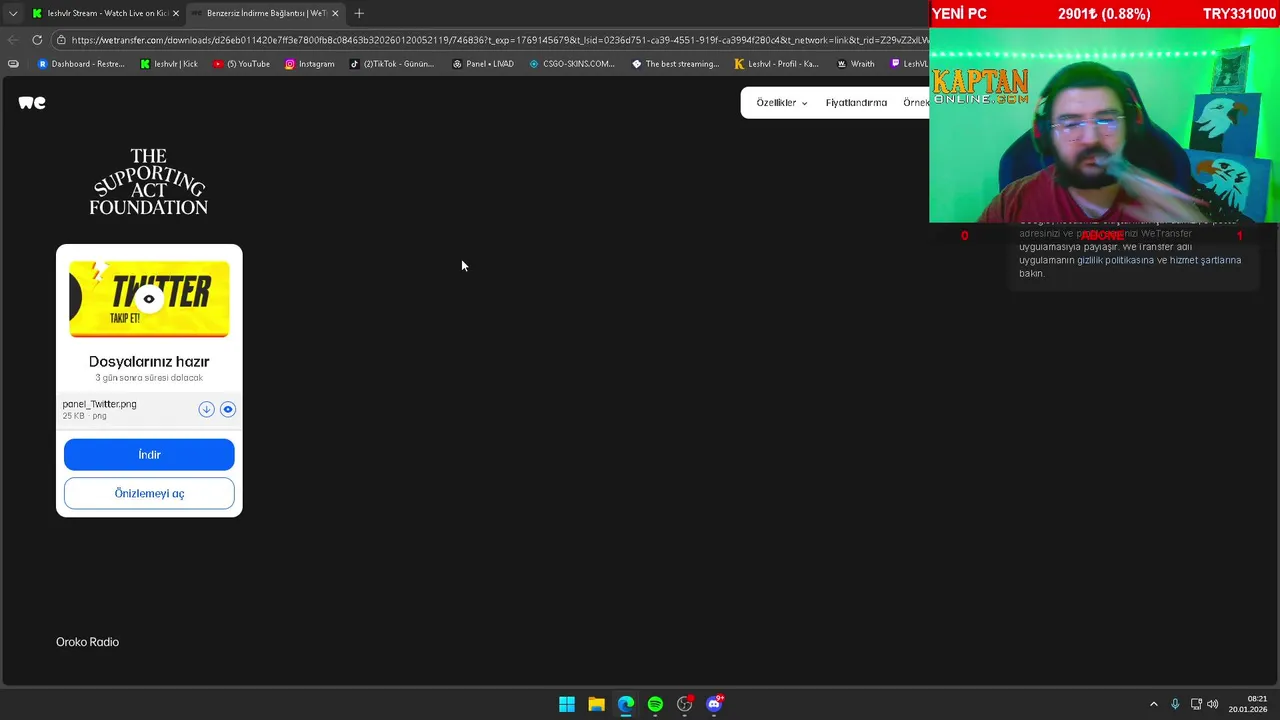
Task: Open The best streaming bookmark
Action: coord(675,64)
